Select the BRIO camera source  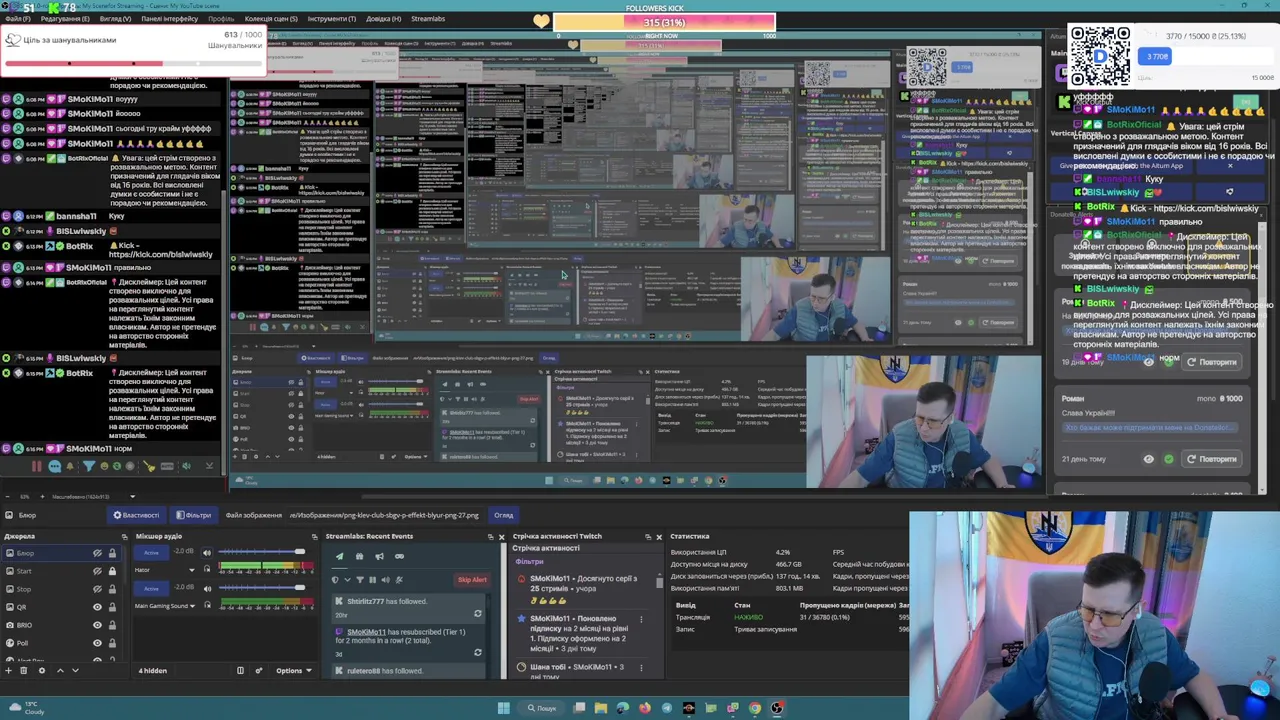pos(60,625)
